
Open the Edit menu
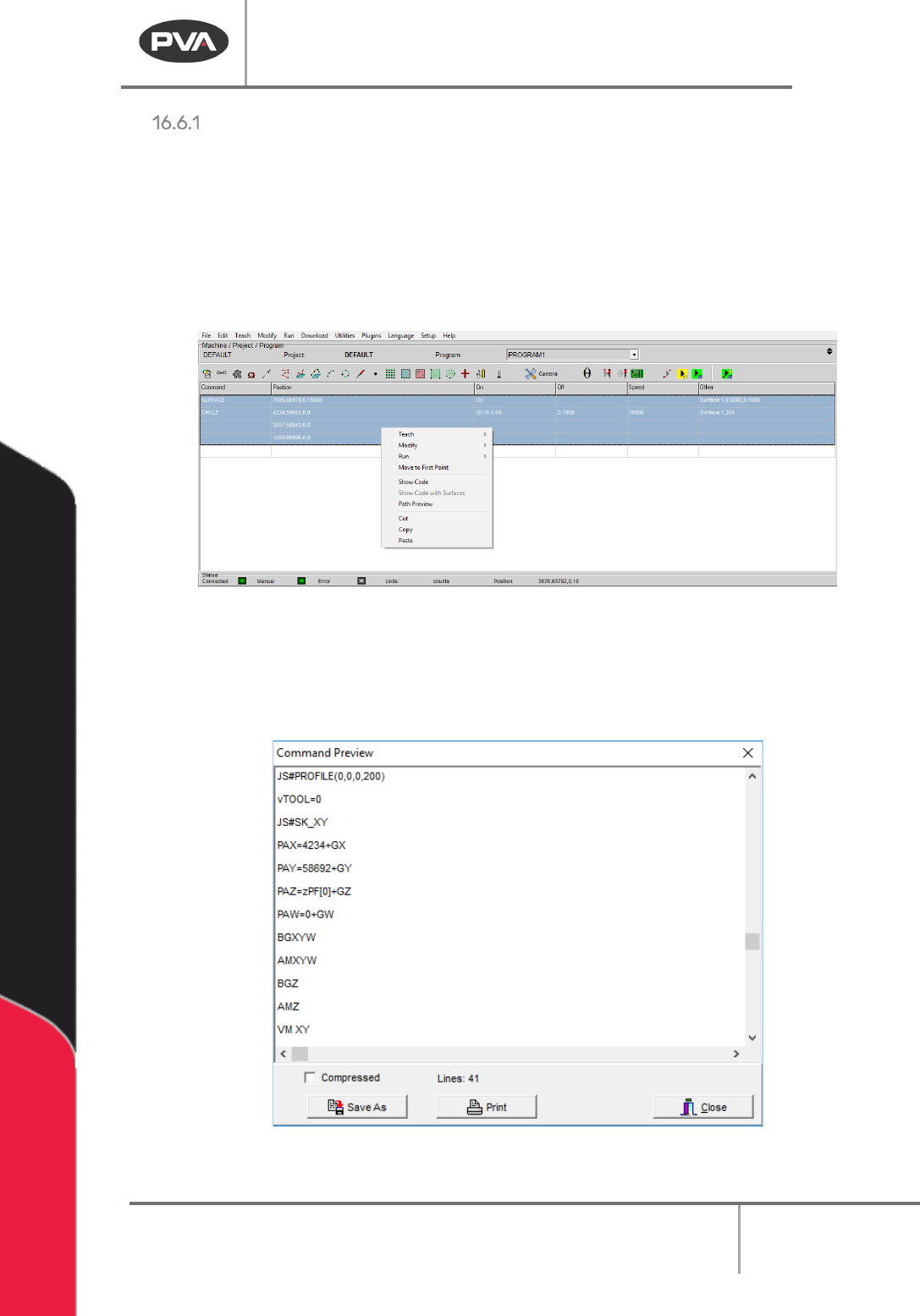coord(223,336)
